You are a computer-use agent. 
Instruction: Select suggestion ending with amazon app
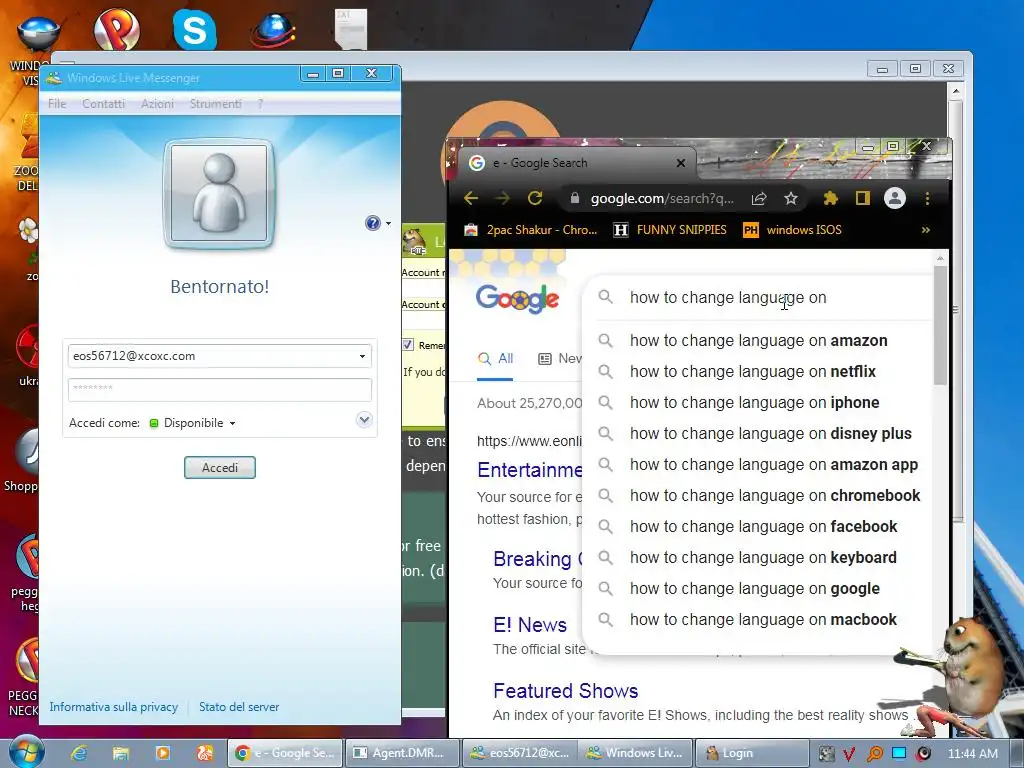coord(759,465)
